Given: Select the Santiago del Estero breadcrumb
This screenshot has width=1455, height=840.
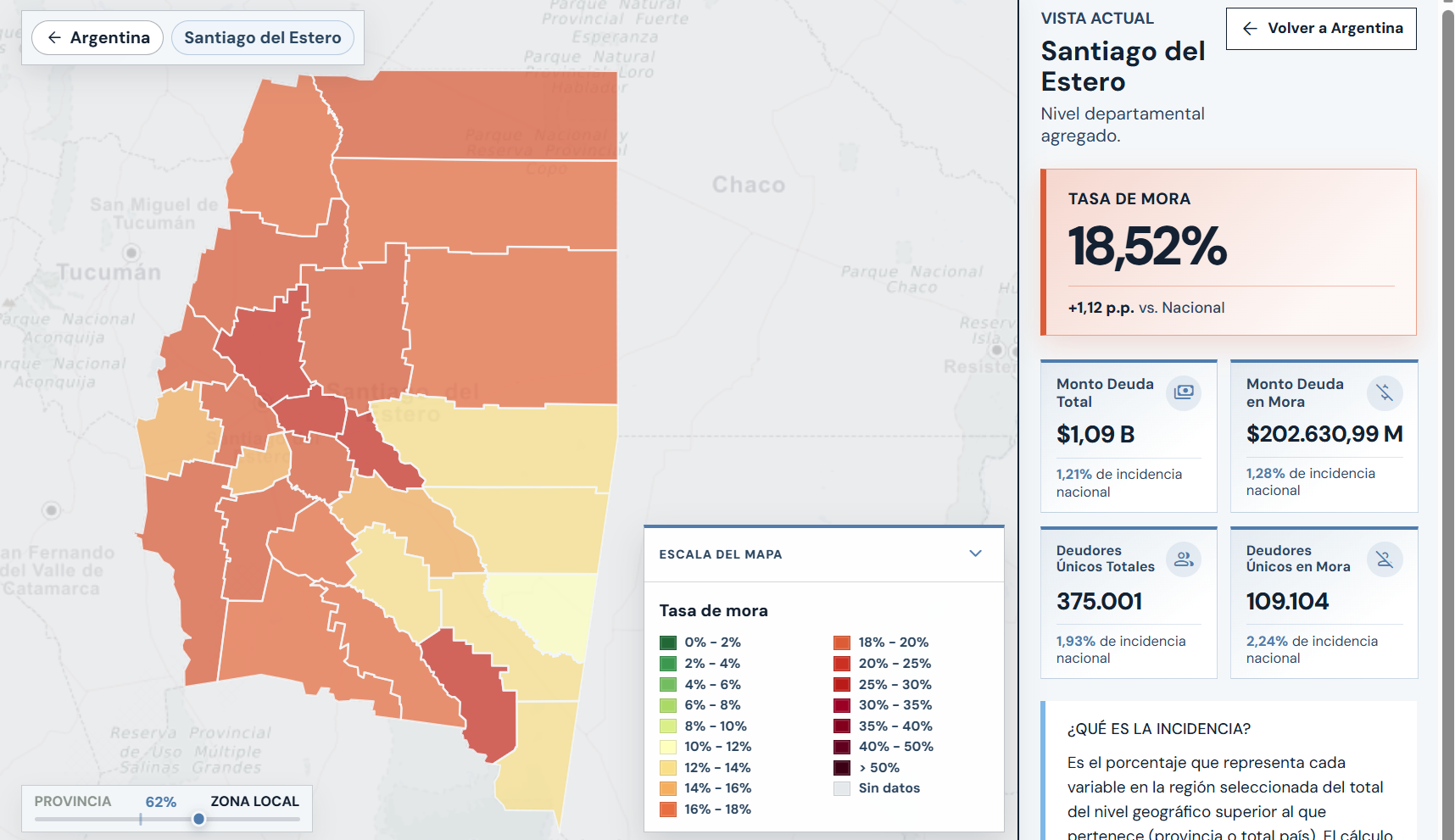Looking at the screenshot, I should pos(263,37).
